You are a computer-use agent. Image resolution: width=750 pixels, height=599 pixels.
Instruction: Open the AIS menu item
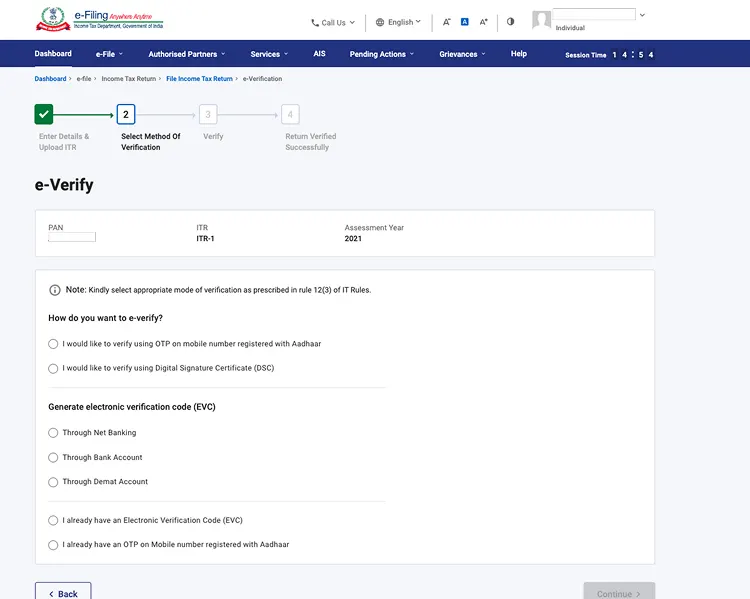pos(320,54)
